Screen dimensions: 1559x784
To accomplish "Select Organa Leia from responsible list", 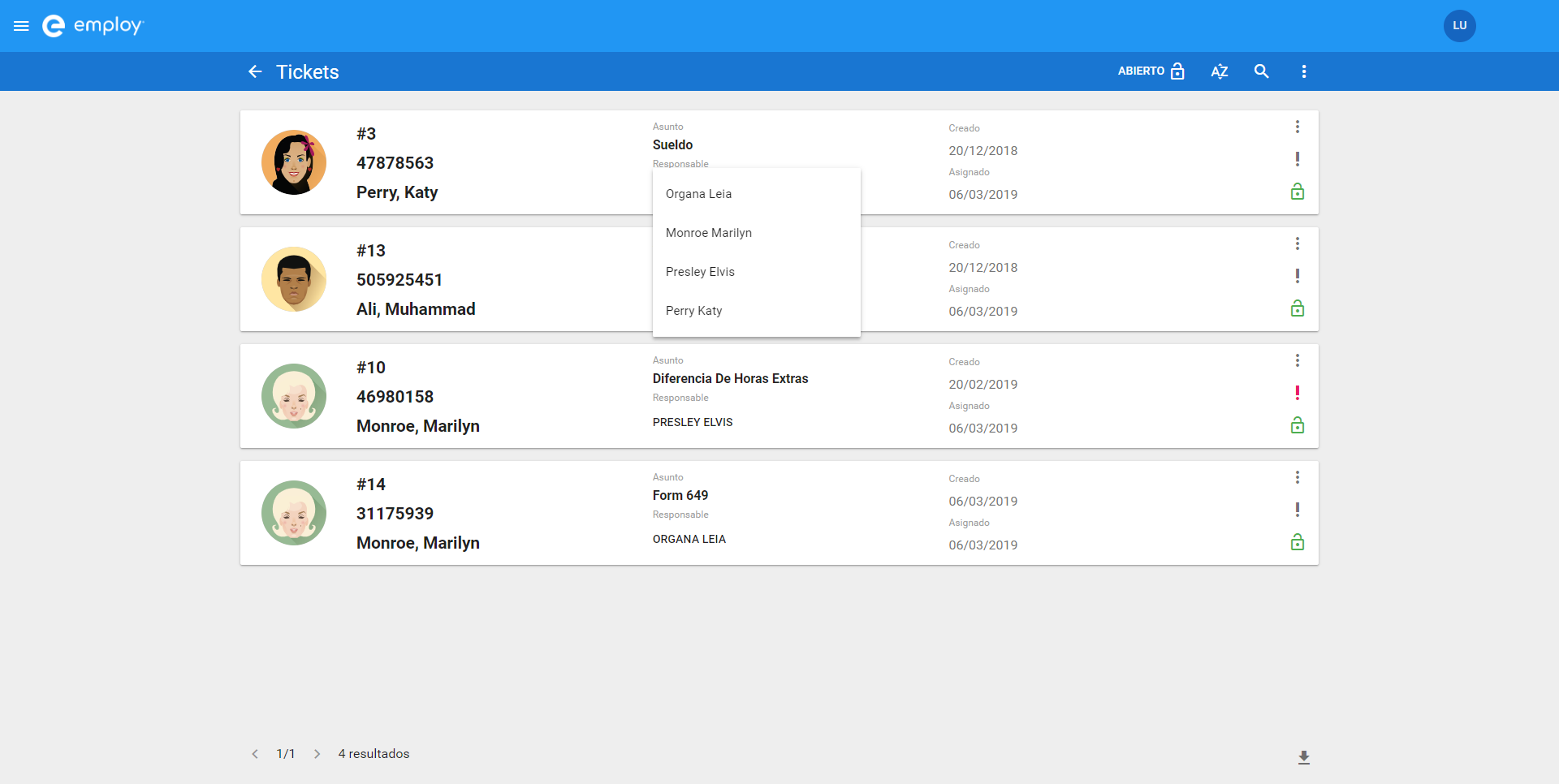I will (756, 194).
